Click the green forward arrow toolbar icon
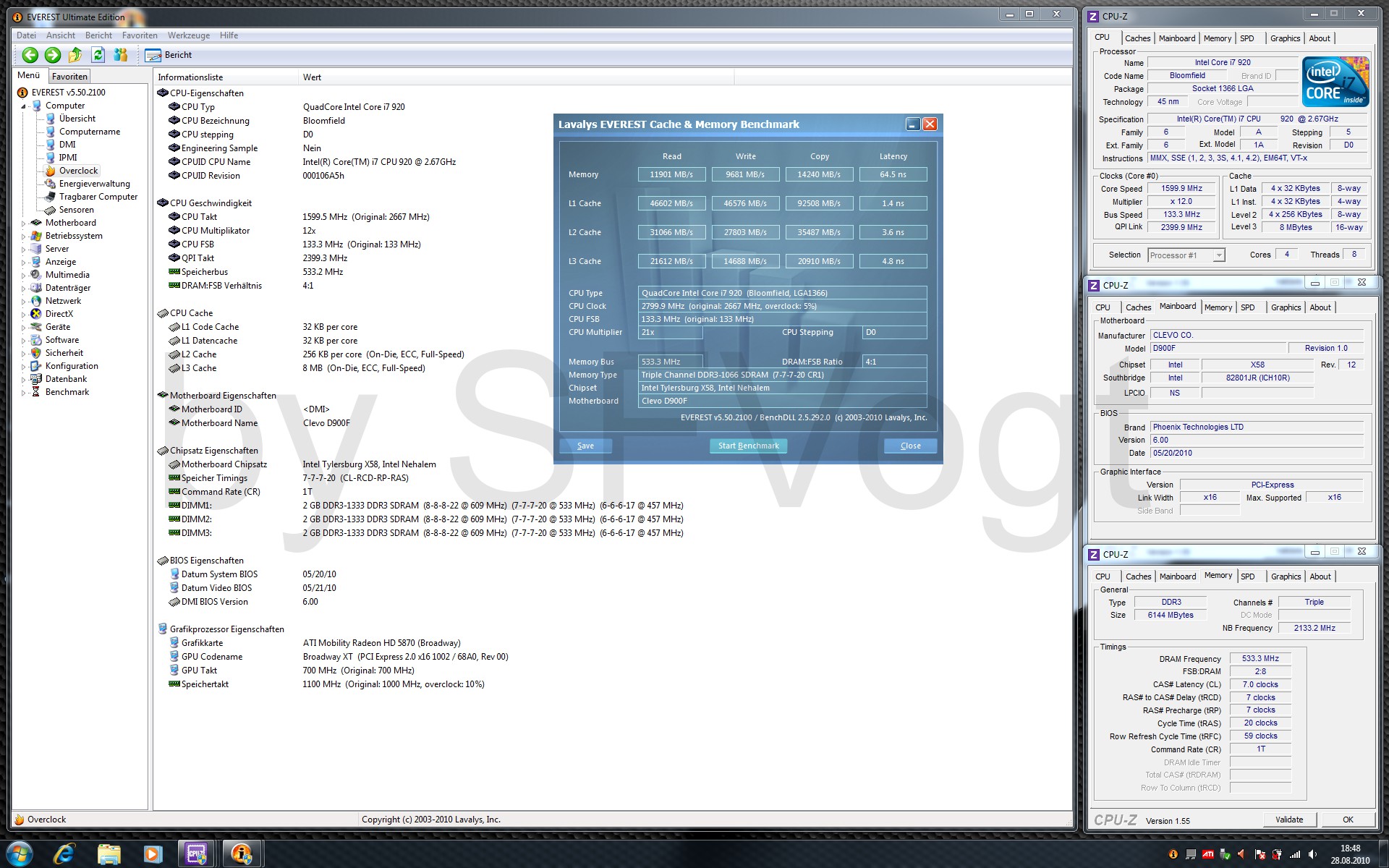 [x=53, y=55]
